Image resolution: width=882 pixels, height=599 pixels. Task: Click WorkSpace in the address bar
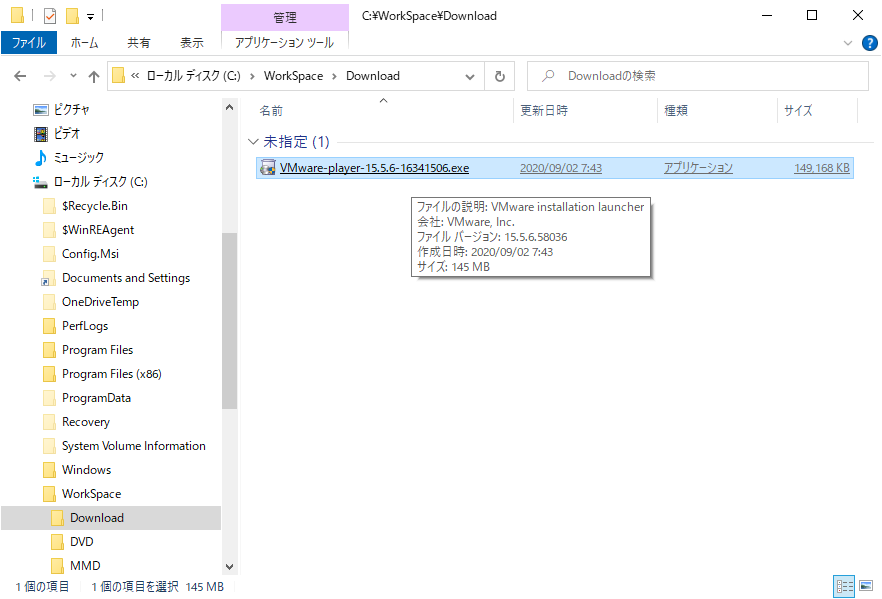(x=294, y=76)
